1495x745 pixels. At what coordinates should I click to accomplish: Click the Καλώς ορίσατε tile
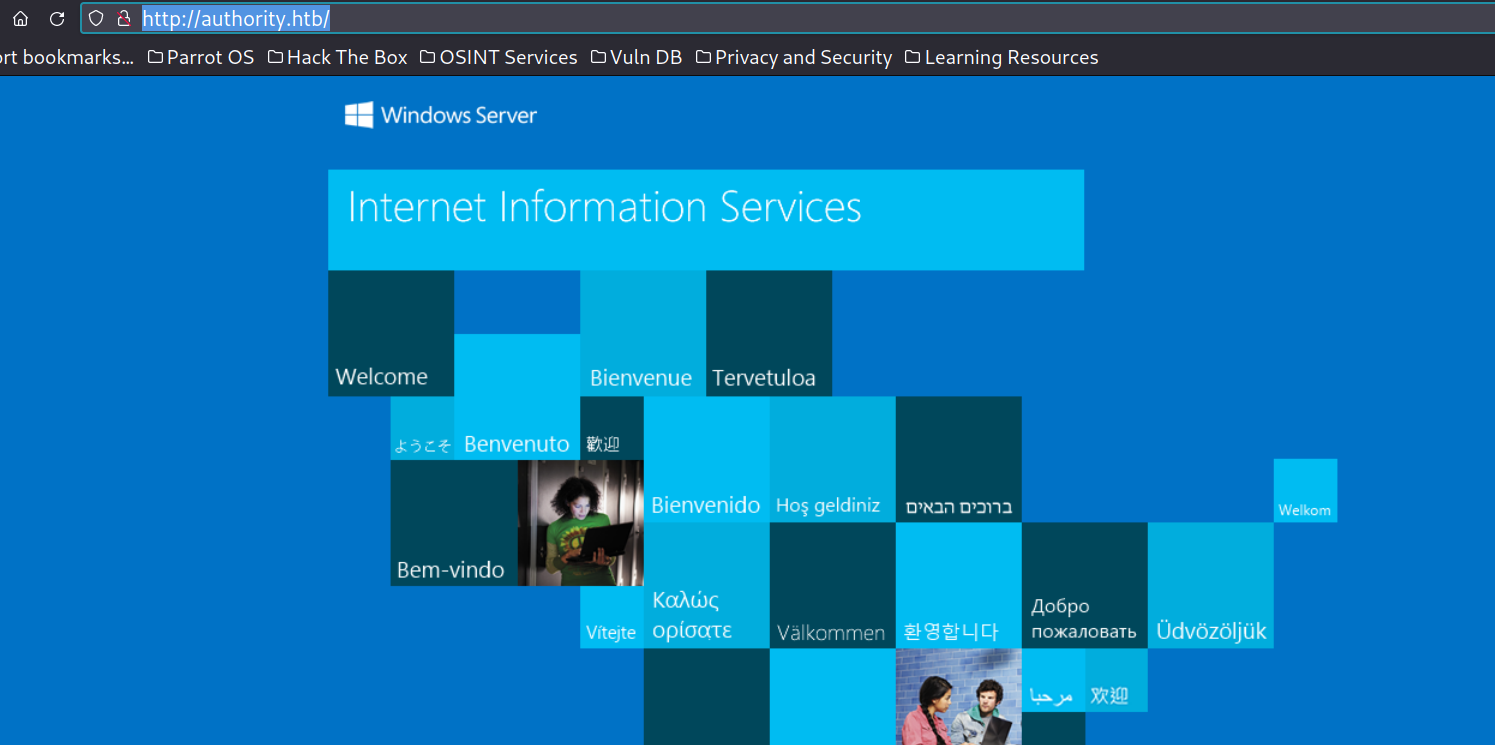point(707,585)
